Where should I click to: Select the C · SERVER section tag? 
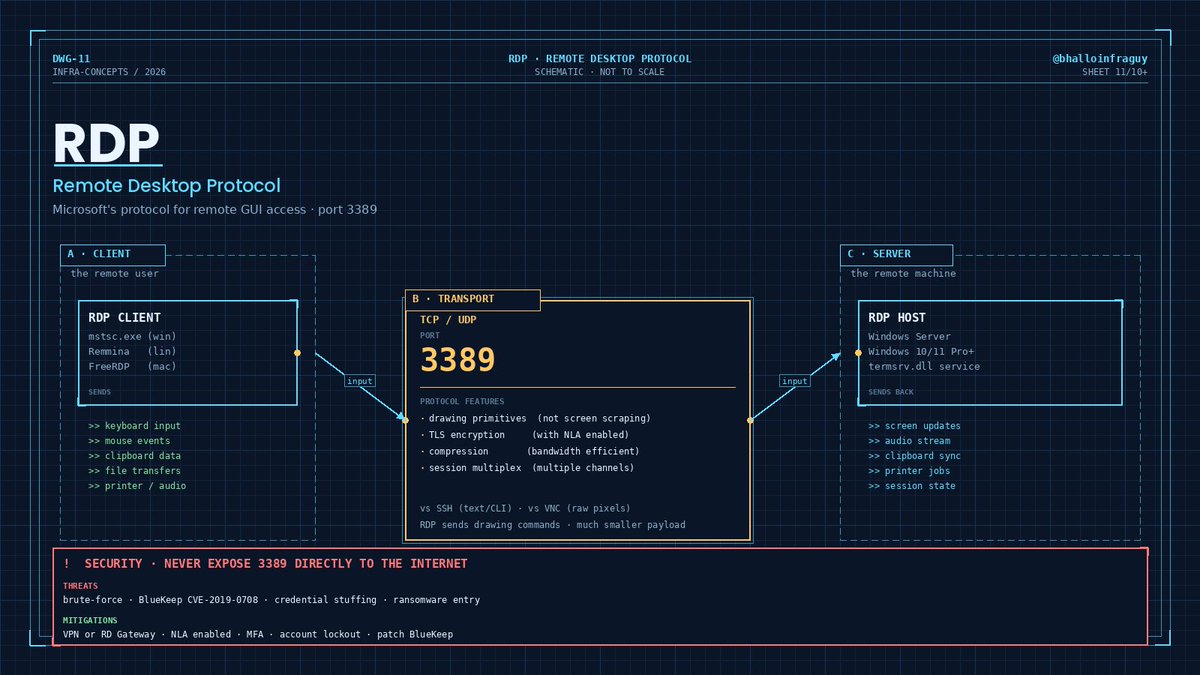coord(896,254)
